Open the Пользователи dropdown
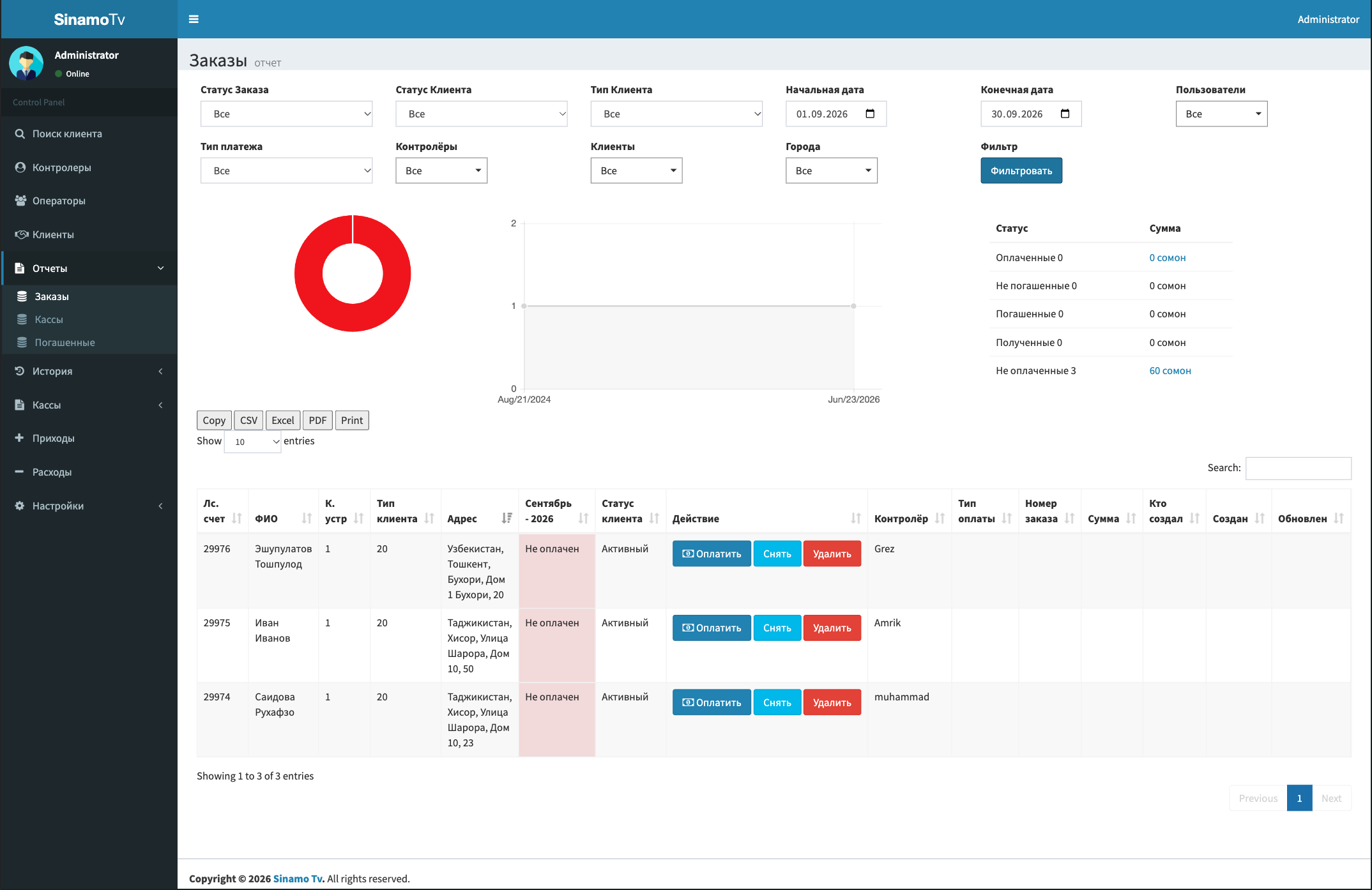The height and width of the screenshot is (890, 1372). pos(1221,114)
